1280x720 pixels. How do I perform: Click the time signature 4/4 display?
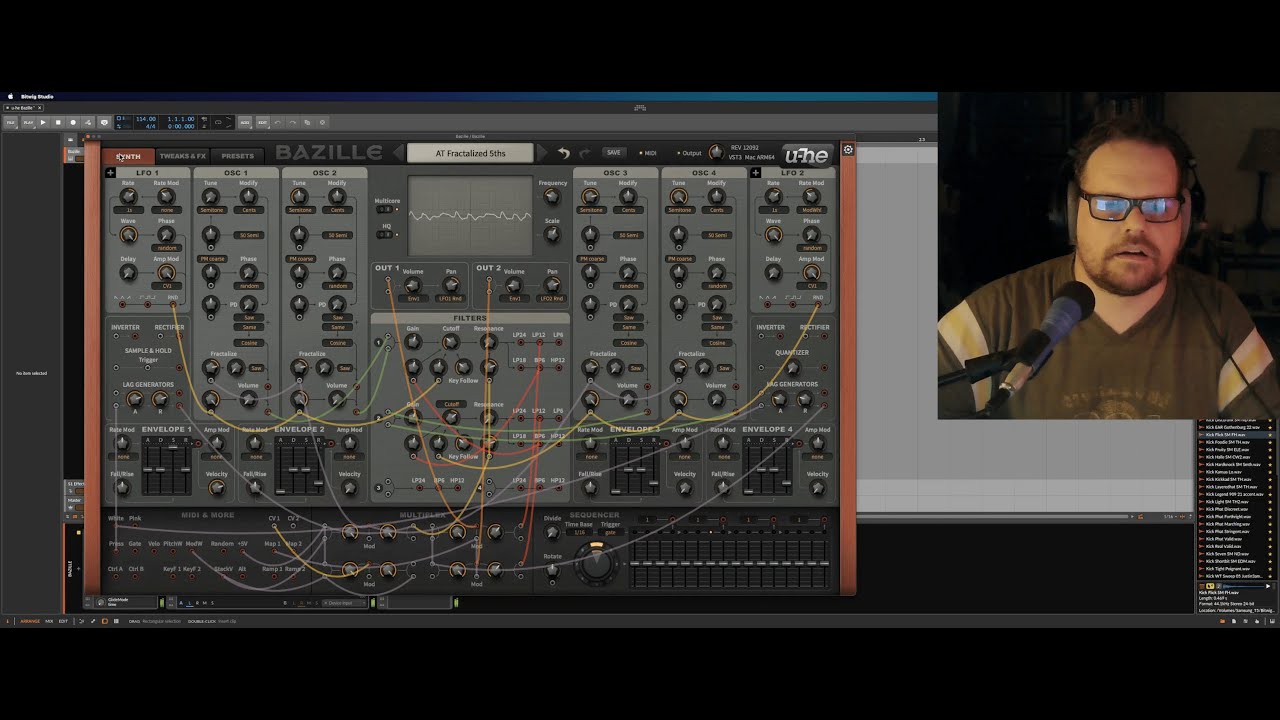click(x=150, y=127)
